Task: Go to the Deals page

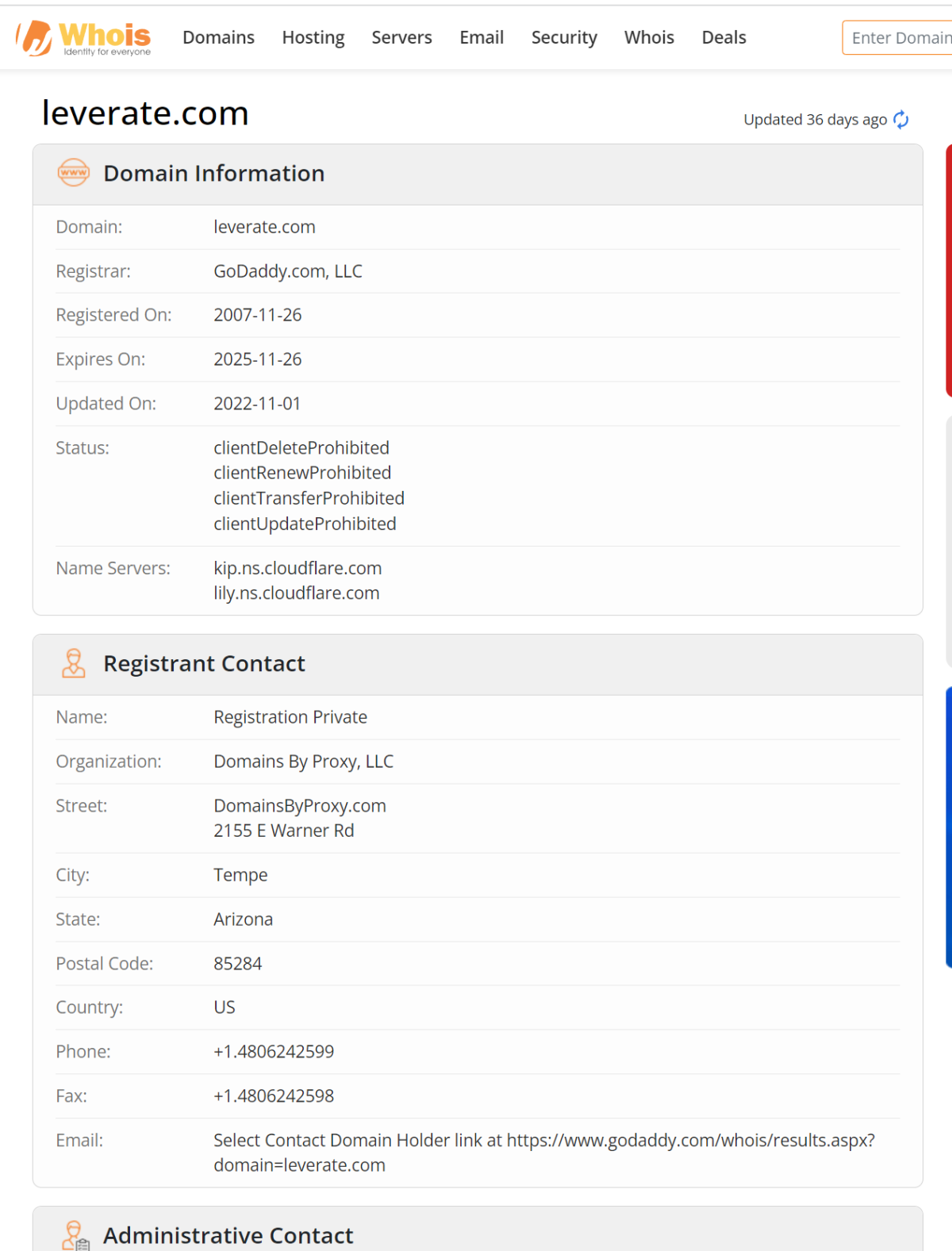Action: [724, 37]
